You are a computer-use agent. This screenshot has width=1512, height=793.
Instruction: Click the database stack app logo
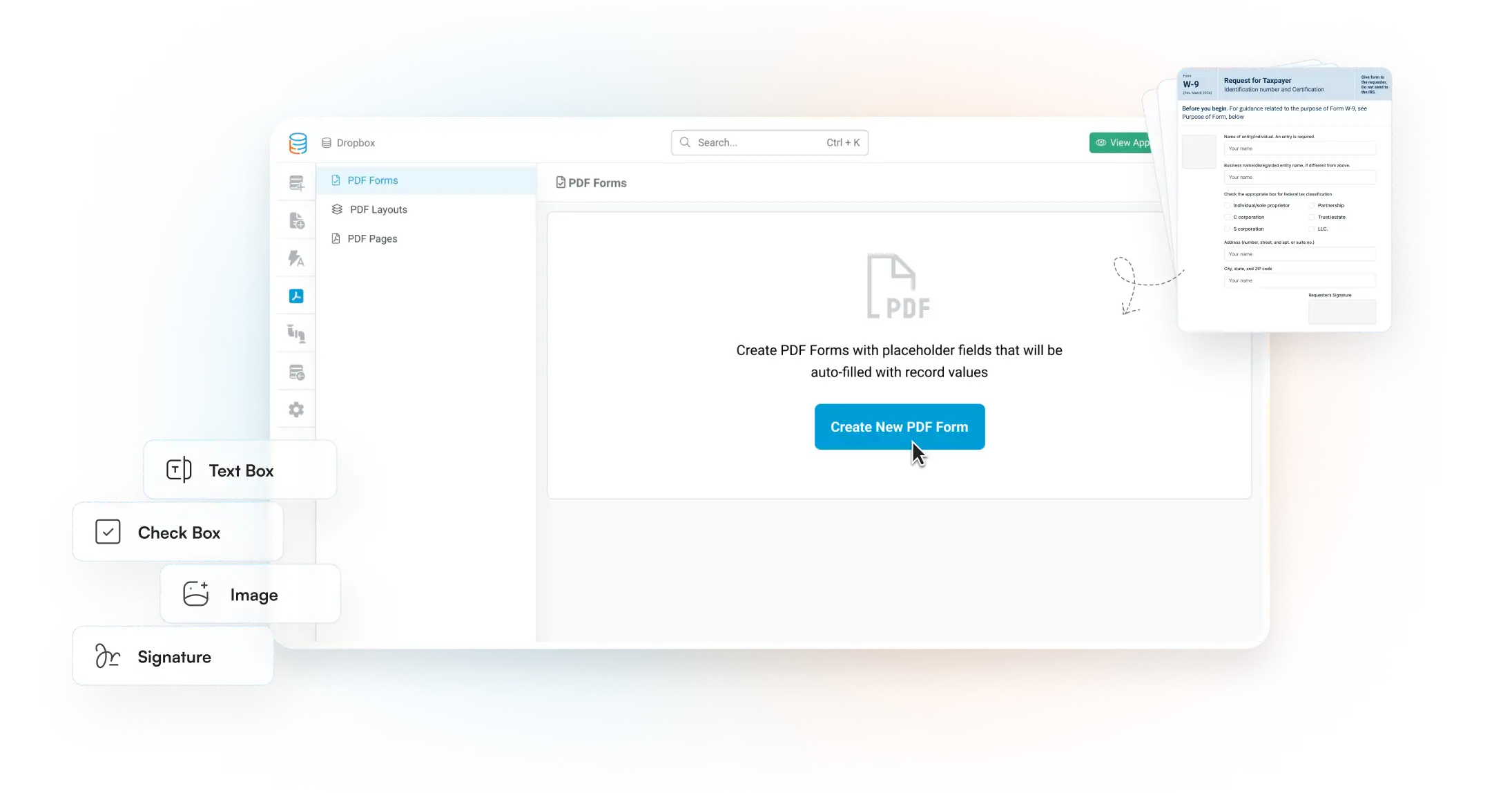coord(298,143)
